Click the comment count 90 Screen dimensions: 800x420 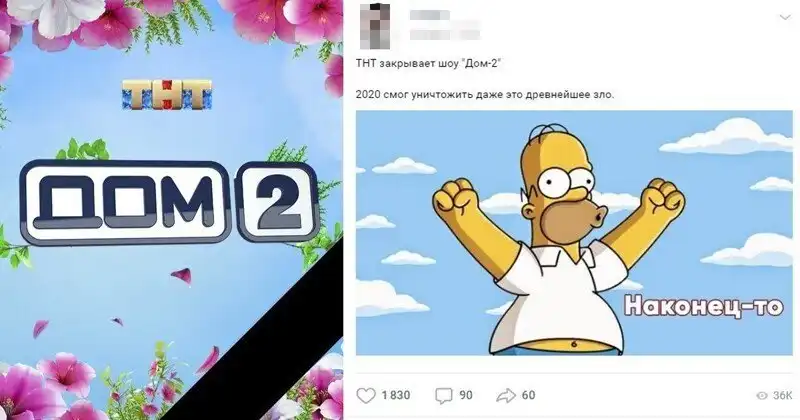(x=466, y=396)
